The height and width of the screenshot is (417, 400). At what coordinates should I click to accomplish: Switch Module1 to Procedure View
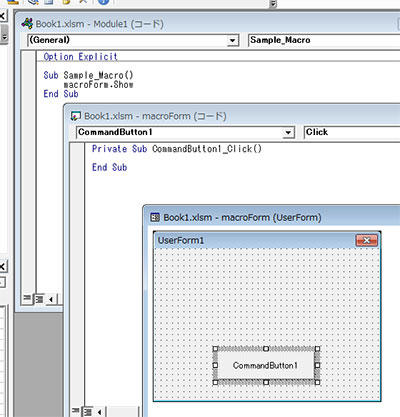[x=27, y=299]
